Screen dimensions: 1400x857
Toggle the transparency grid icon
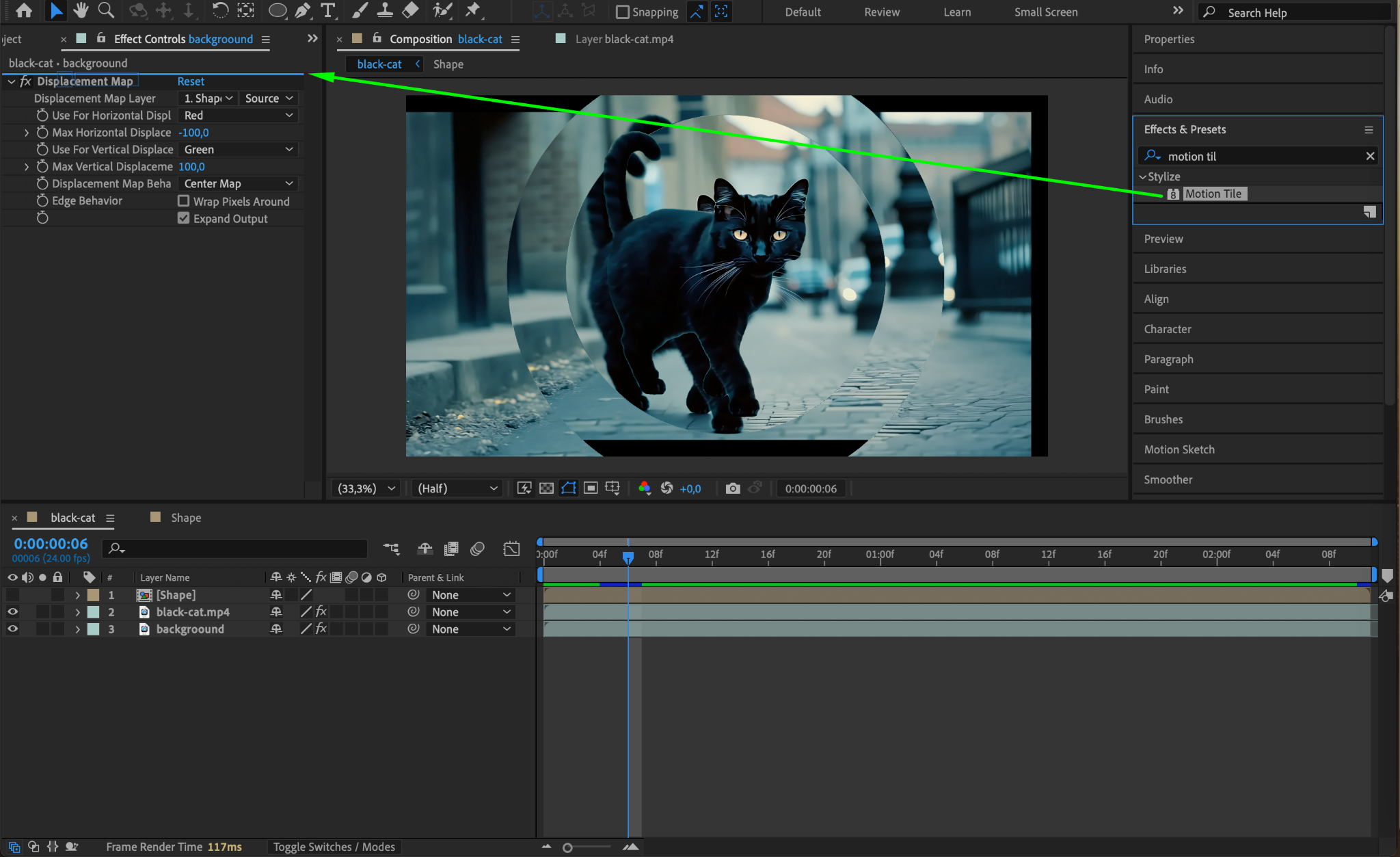546,488
